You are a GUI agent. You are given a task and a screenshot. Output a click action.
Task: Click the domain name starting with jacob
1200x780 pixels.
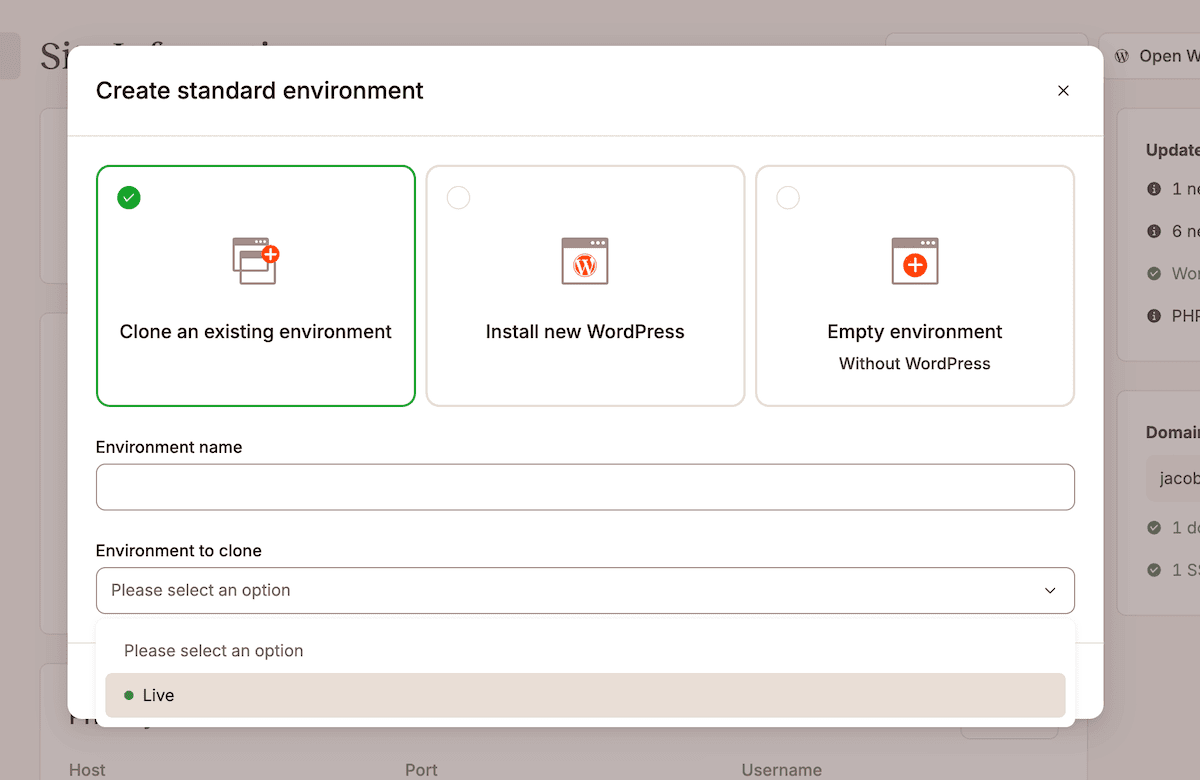tap(1180, 478)
